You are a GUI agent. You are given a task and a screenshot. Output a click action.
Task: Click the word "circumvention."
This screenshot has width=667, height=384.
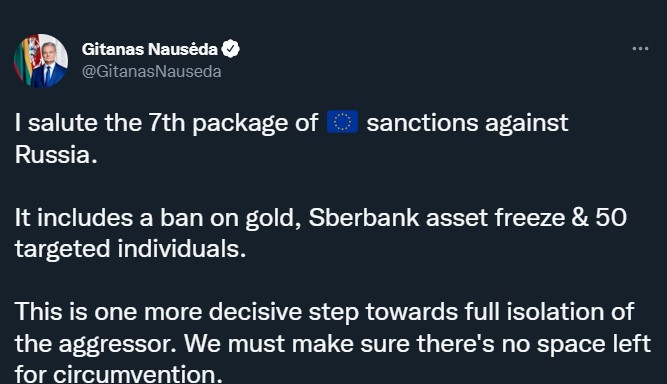[138, 374]
